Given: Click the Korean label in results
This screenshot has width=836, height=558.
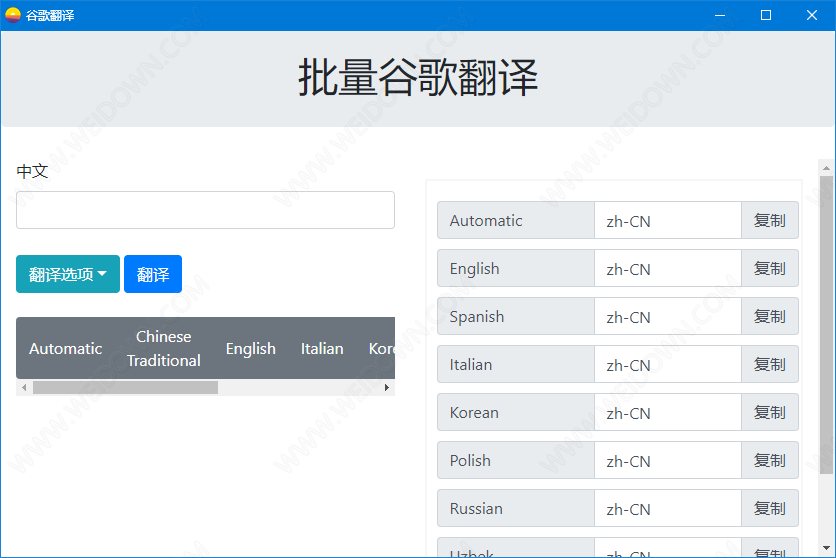Looking at the screenshot, I should (x=516, y=412).
